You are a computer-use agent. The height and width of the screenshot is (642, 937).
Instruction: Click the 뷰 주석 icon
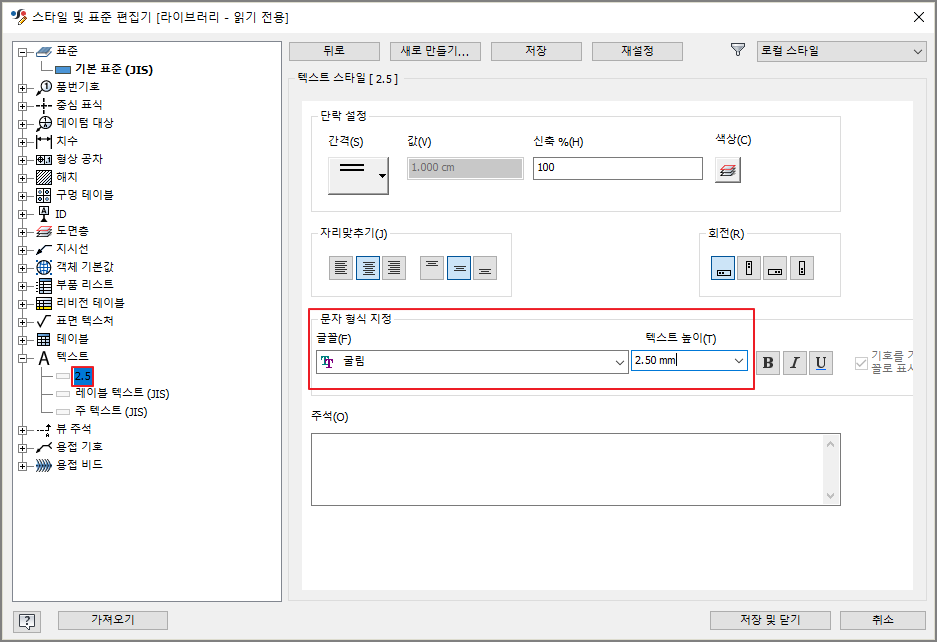pos(44,430)
